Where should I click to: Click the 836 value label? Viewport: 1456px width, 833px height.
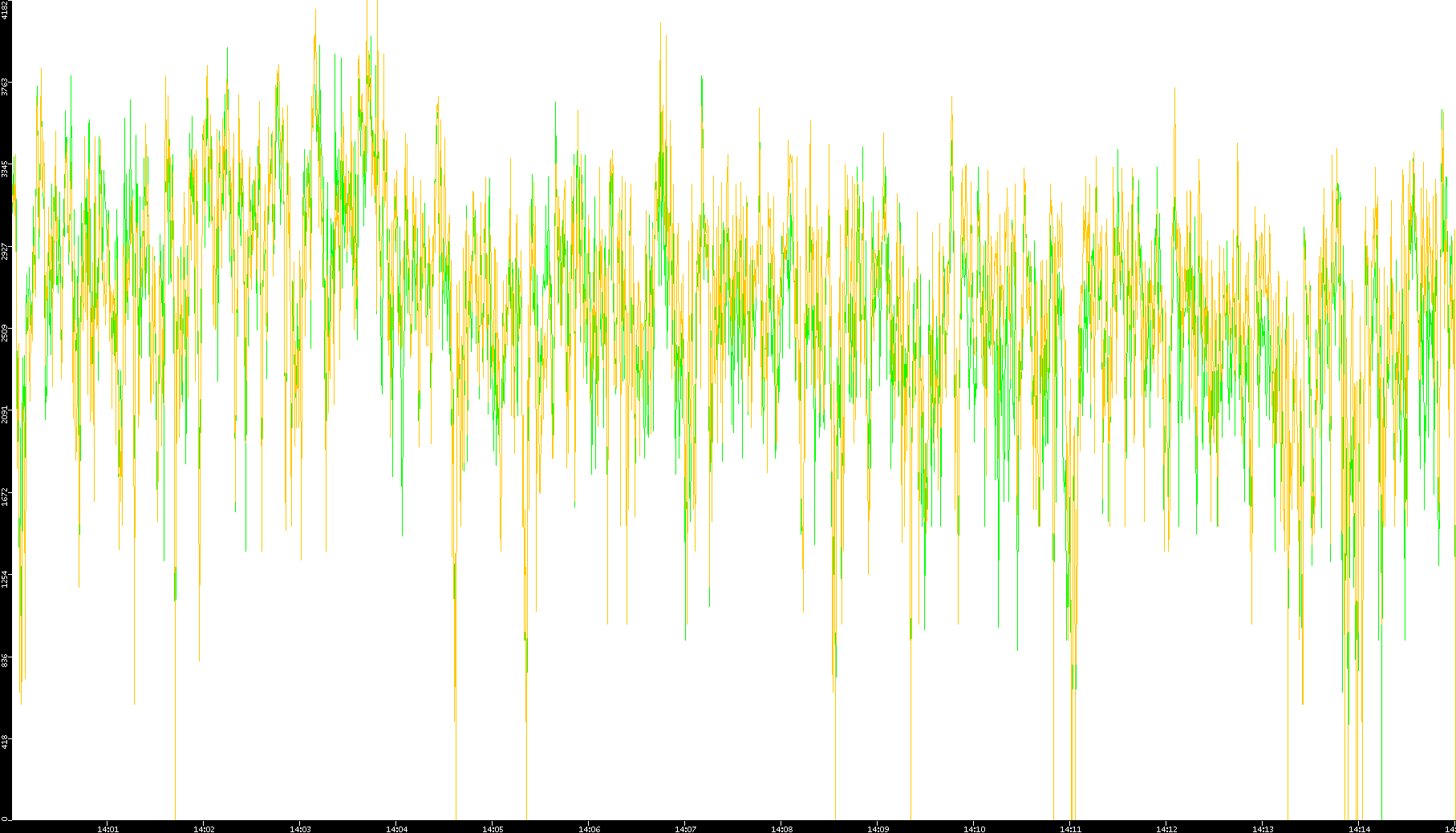6,661
